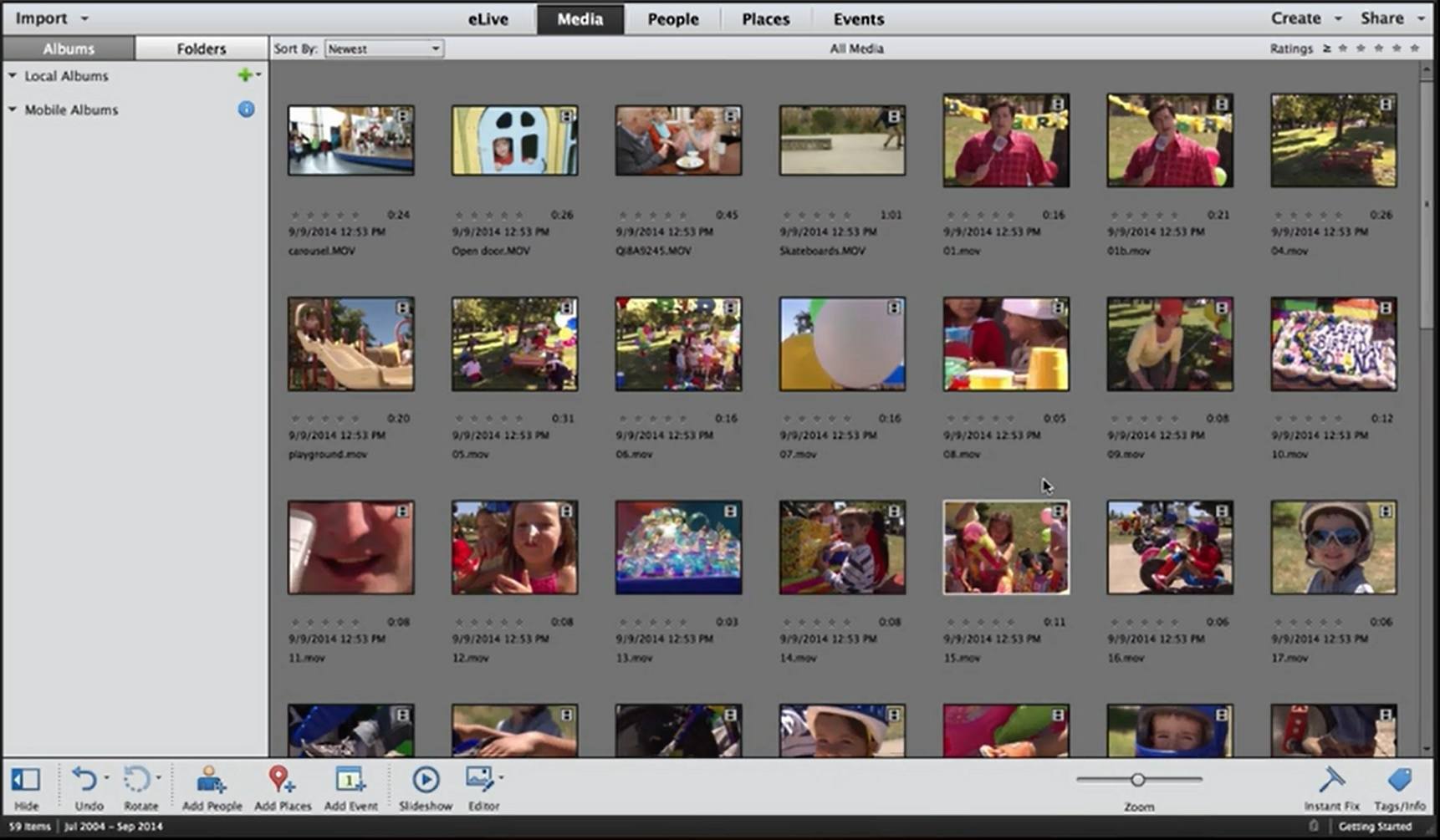The width and height of the screenshot is (1440, 840).
Task: Click the Add Event icon
Action: [x=350, y=779]
